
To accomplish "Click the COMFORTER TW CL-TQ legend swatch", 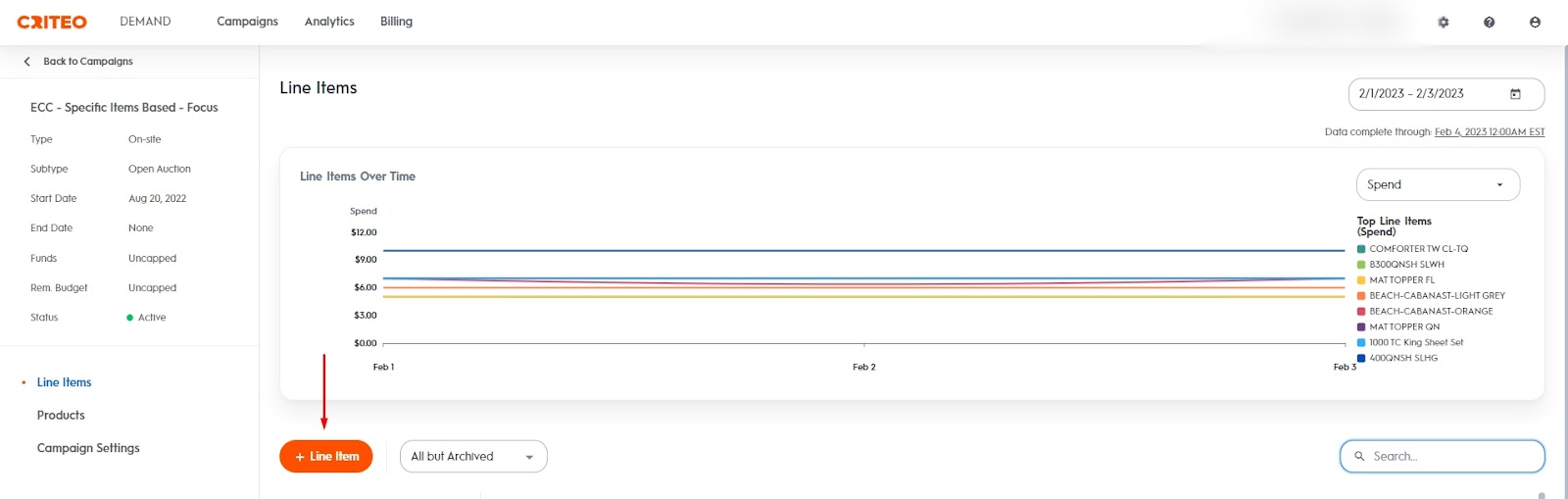I will pyautogui.click(x=1361, y=249).
